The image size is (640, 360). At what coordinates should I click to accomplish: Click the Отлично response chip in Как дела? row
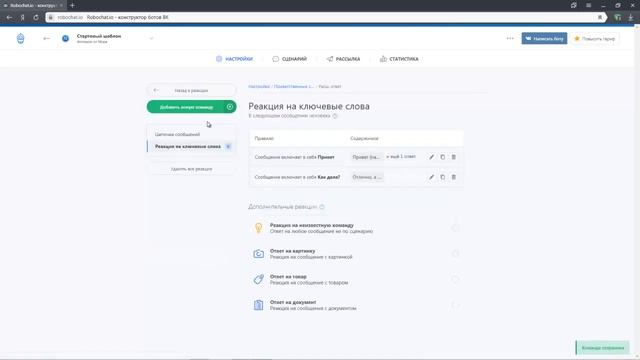click(367, 177)
